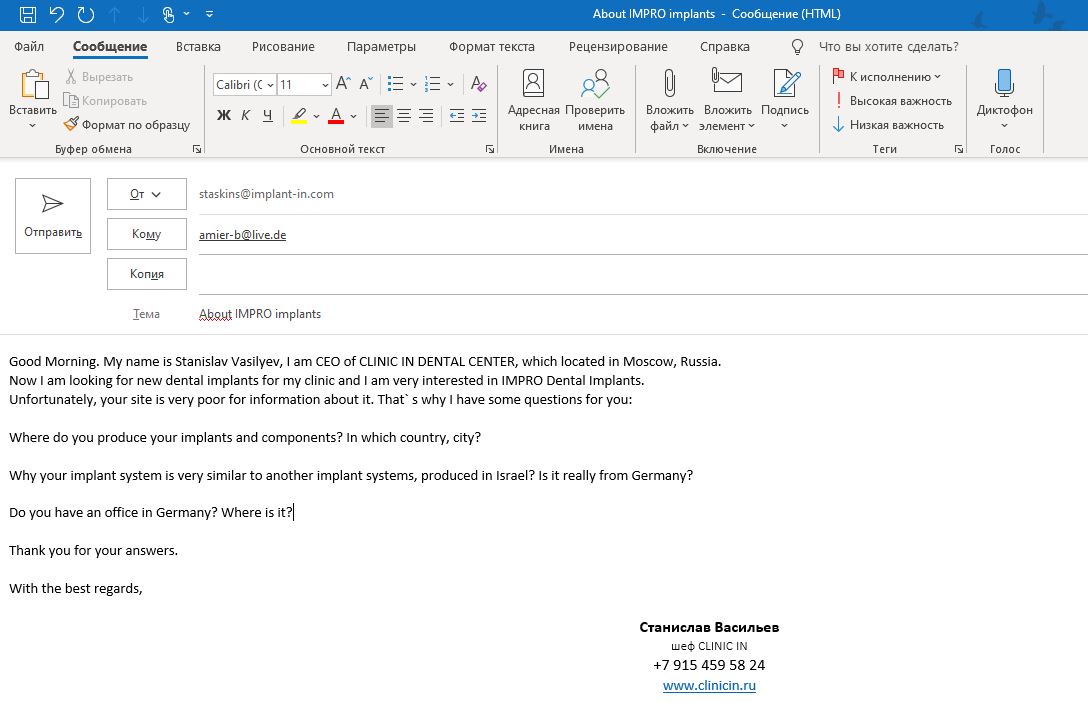Click the Save icon in title bar

(28, 14)
